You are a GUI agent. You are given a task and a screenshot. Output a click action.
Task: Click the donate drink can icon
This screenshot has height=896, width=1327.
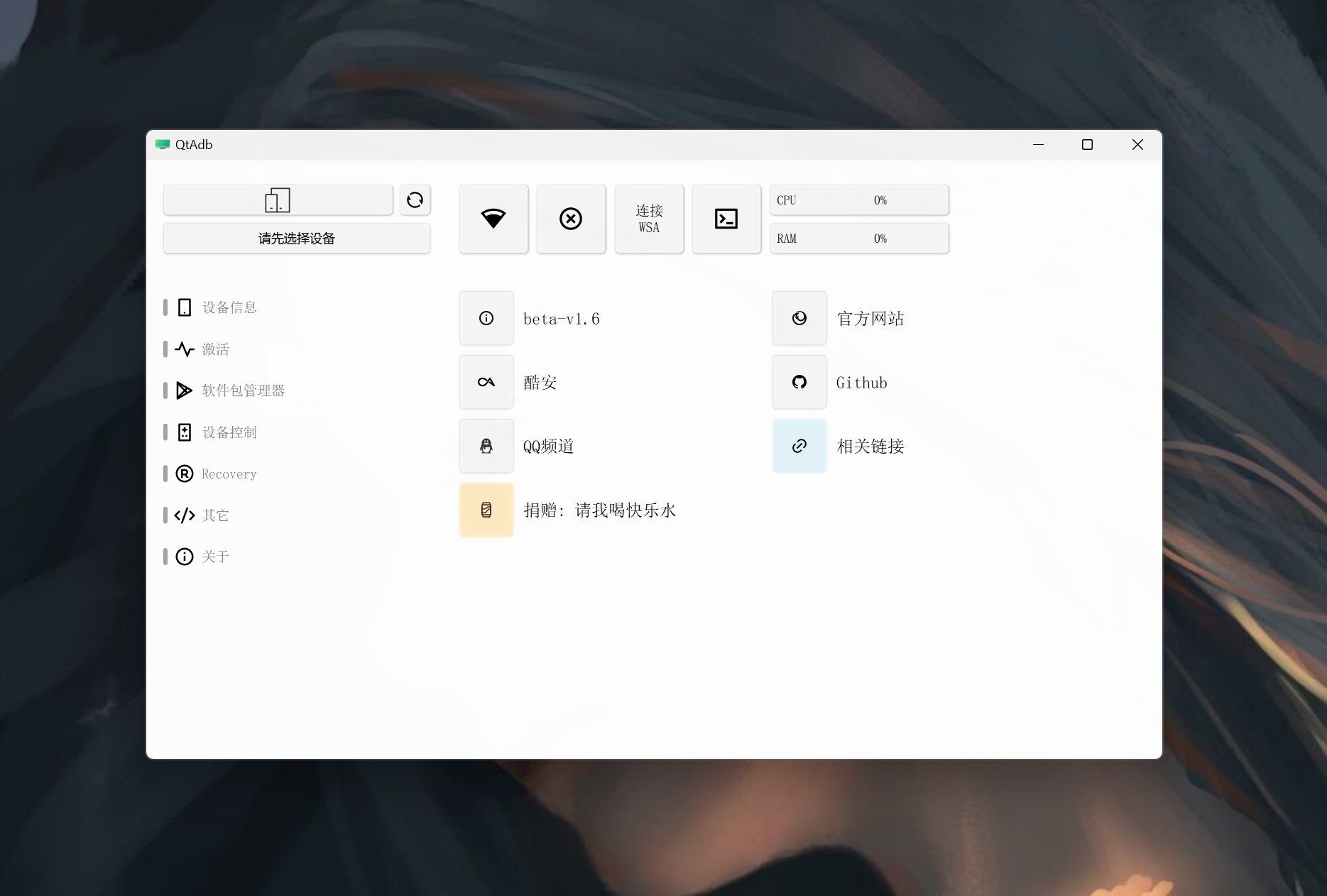[486, 510]
